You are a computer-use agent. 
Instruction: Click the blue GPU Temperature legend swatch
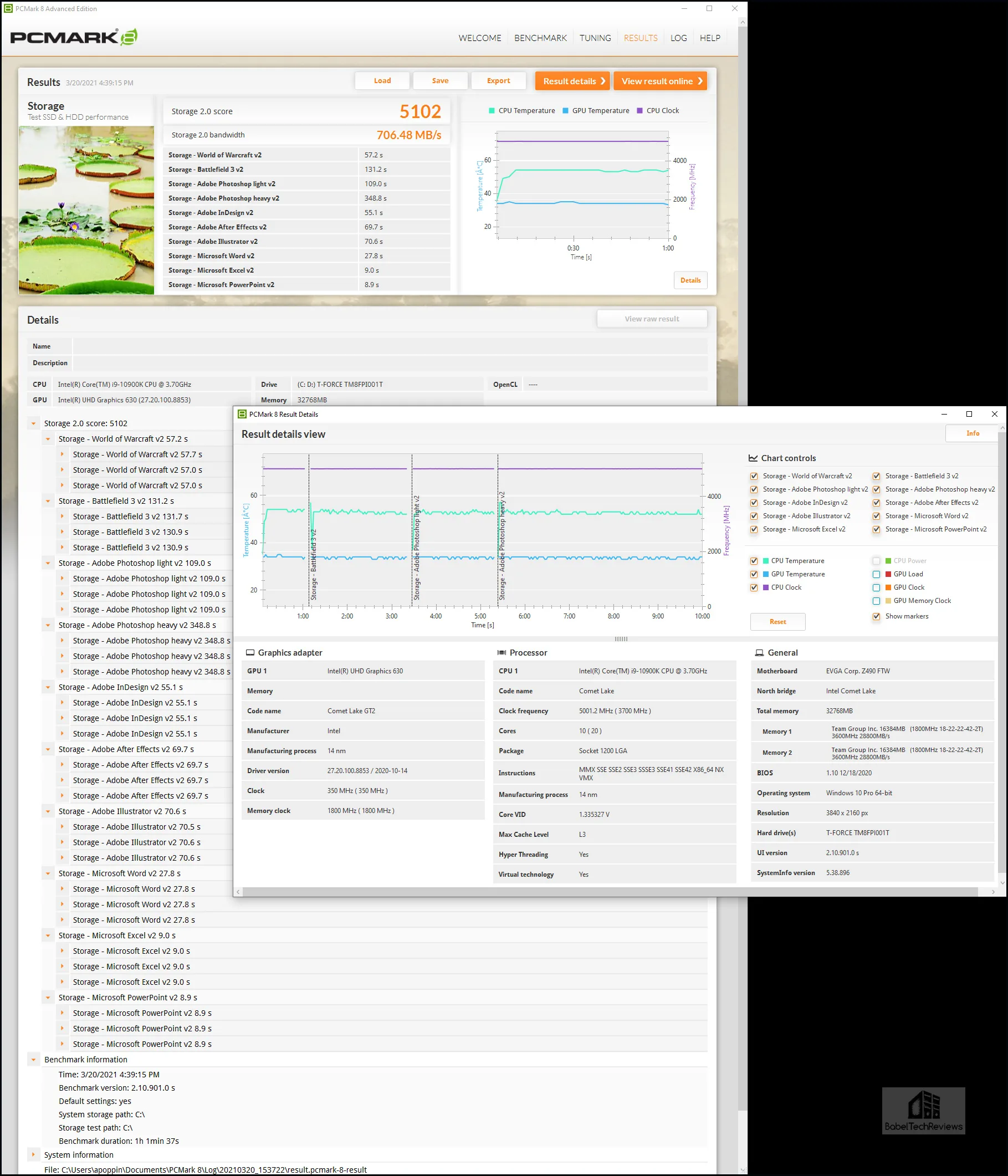pyautogui.click(x=565, y=111)
